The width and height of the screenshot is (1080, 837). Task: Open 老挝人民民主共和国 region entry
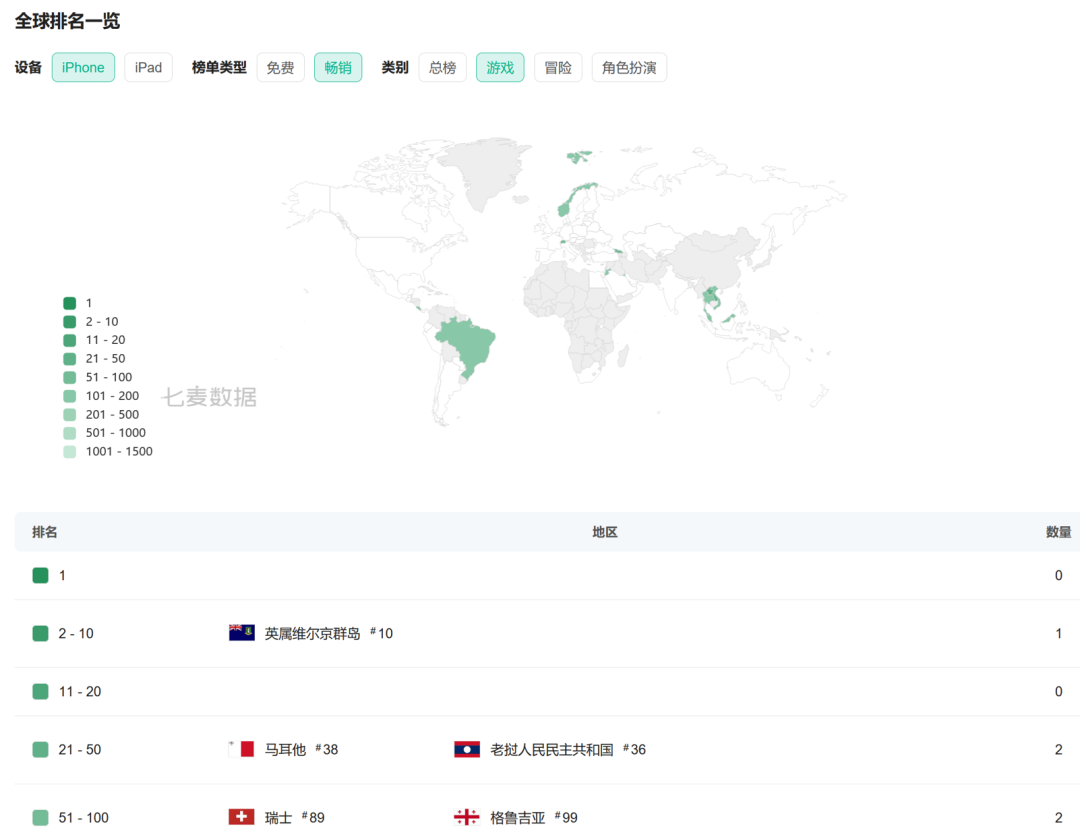coord(552,750)
